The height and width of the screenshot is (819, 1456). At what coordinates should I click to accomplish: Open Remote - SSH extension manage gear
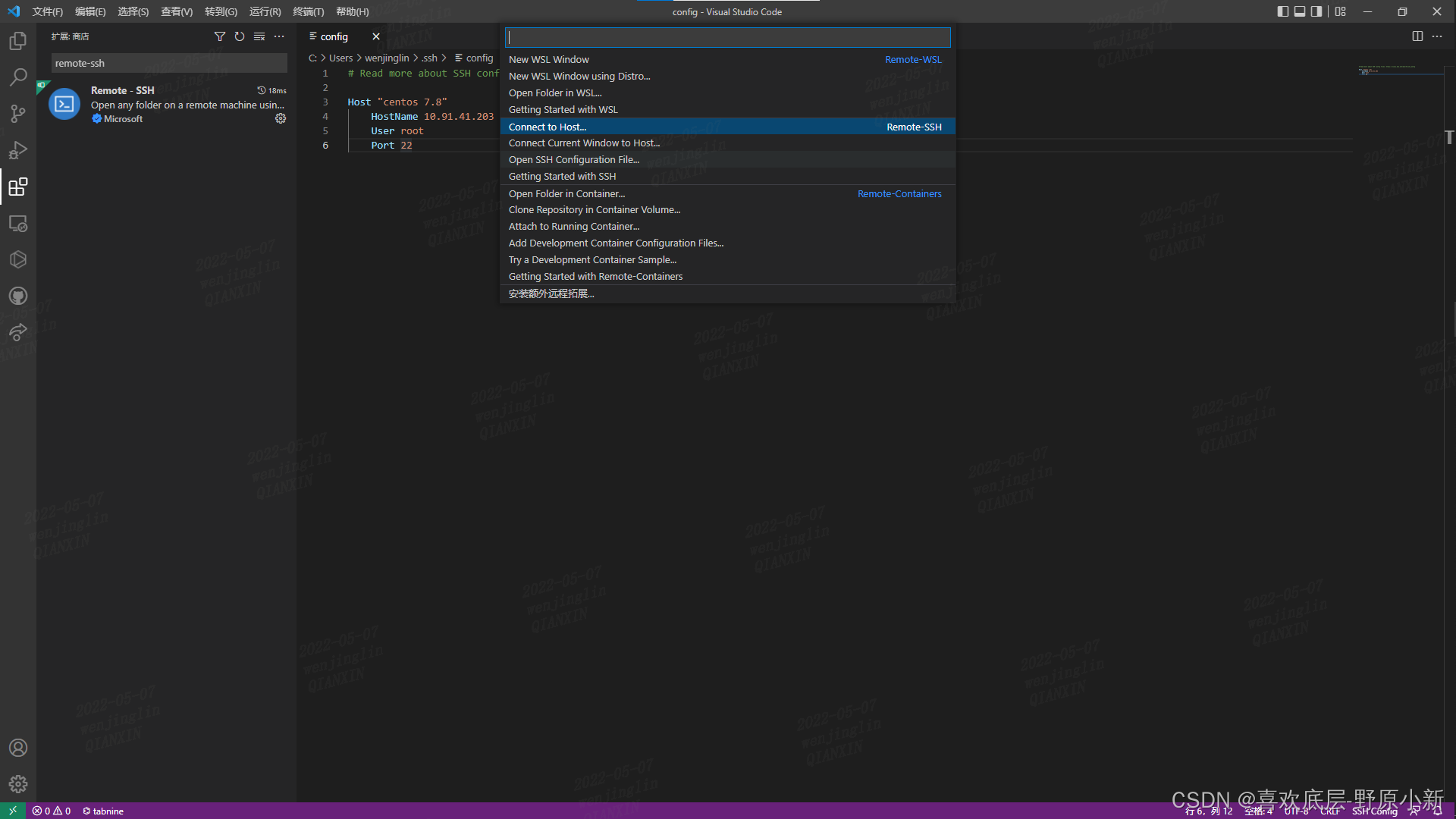[281, 118]
